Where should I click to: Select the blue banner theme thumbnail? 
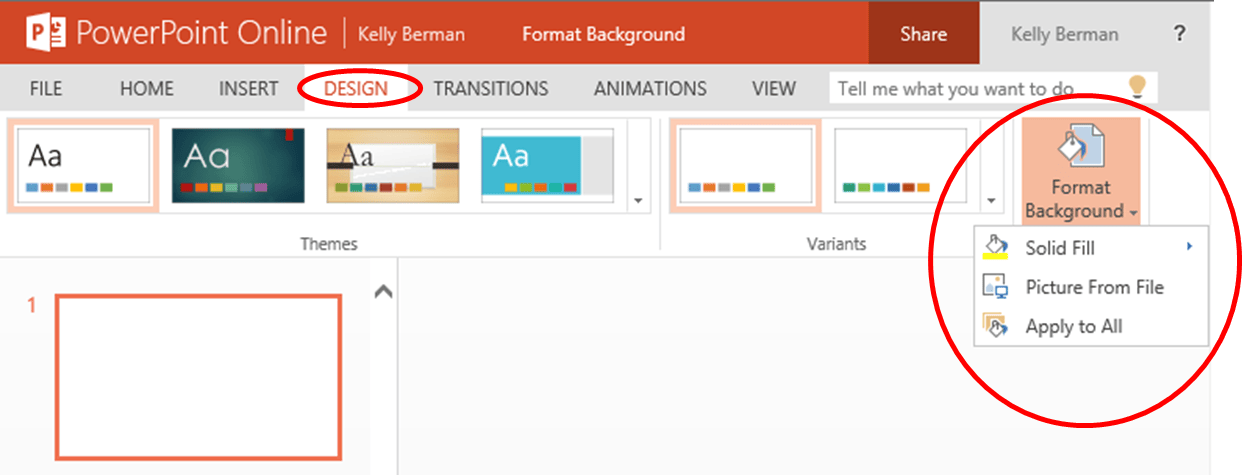point(548,166)
